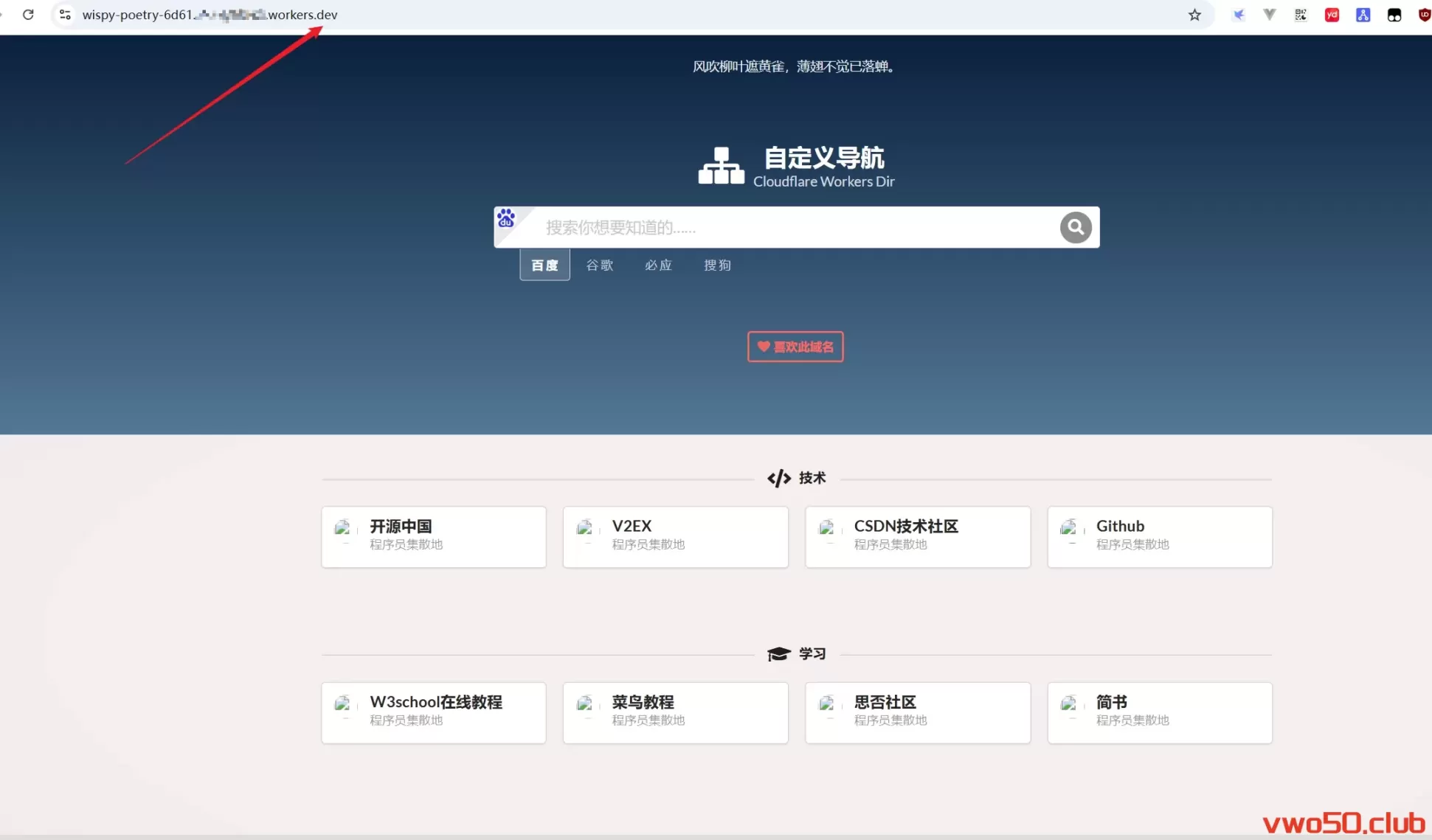Reload the page

[x=28, y=15]
